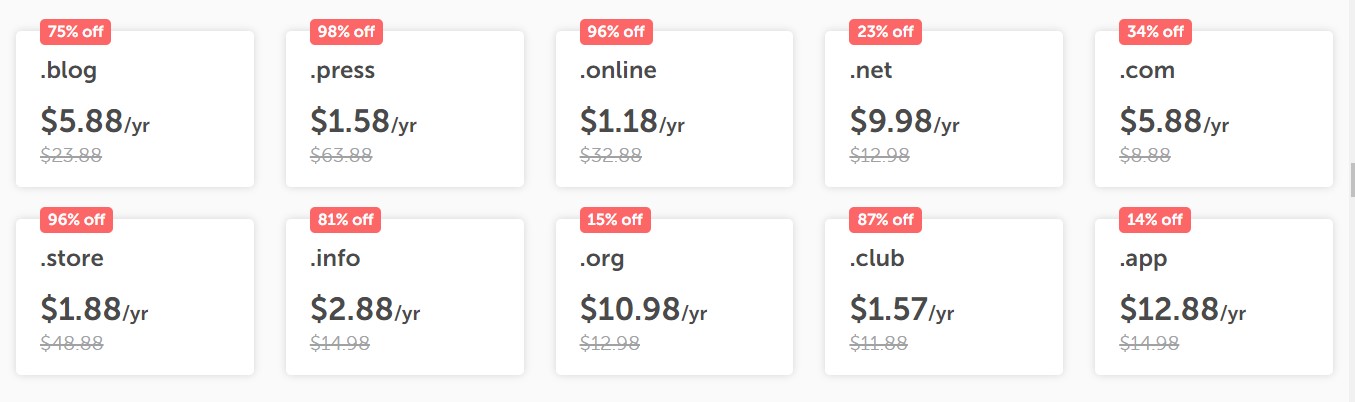Screen dimensions: 1355x402
Task: Choose the .club domain at $1.57/yr
Action: [x=944, y=297]
